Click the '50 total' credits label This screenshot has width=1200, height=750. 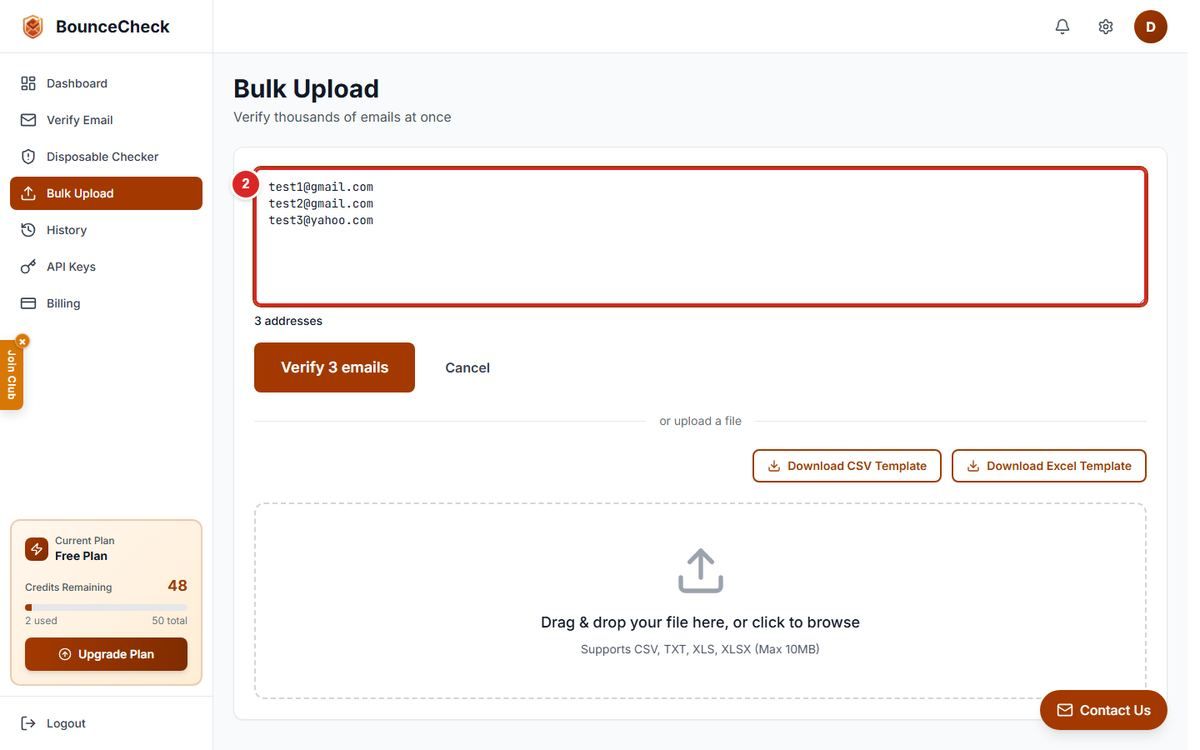point(169,621)
